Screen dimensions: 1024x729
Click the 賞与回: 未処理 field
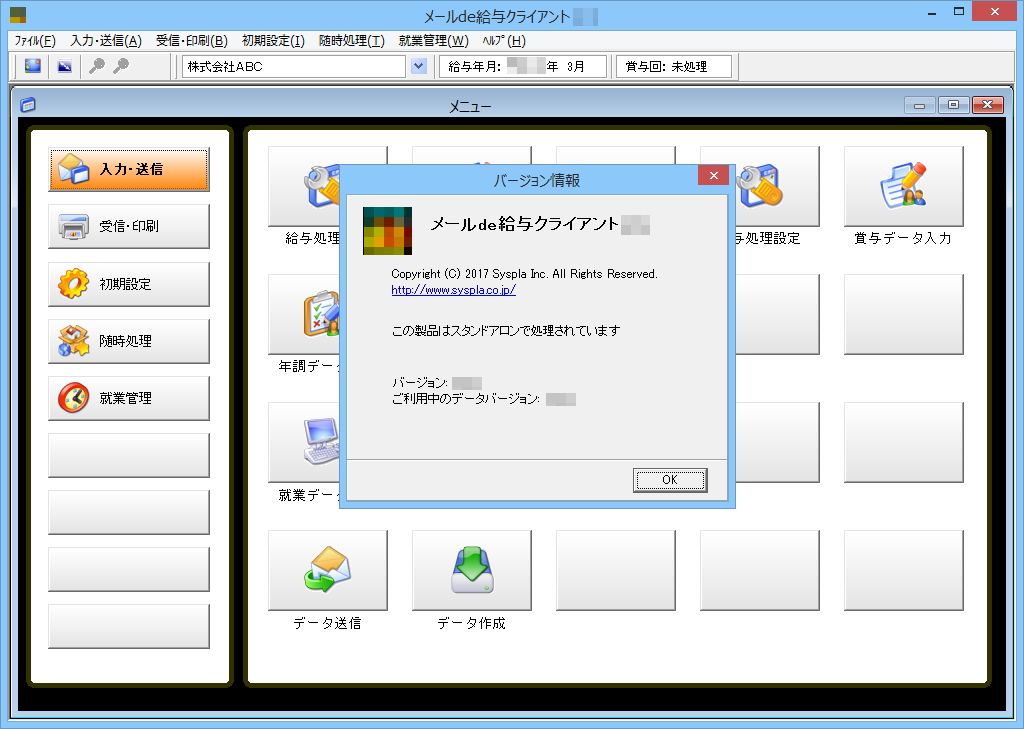pos(674,66)
